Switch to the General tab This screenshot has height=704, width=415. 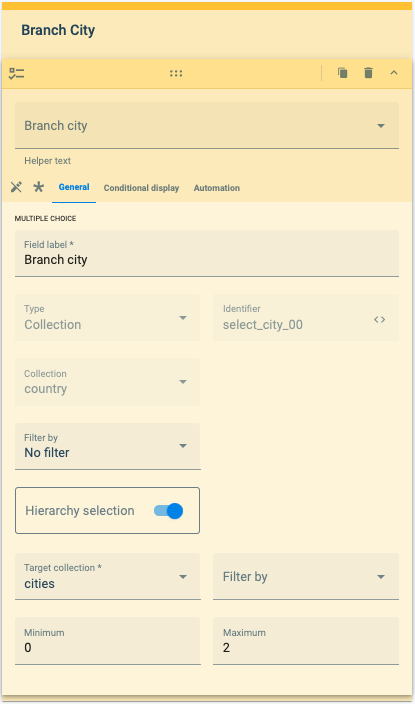pos(74,187)
